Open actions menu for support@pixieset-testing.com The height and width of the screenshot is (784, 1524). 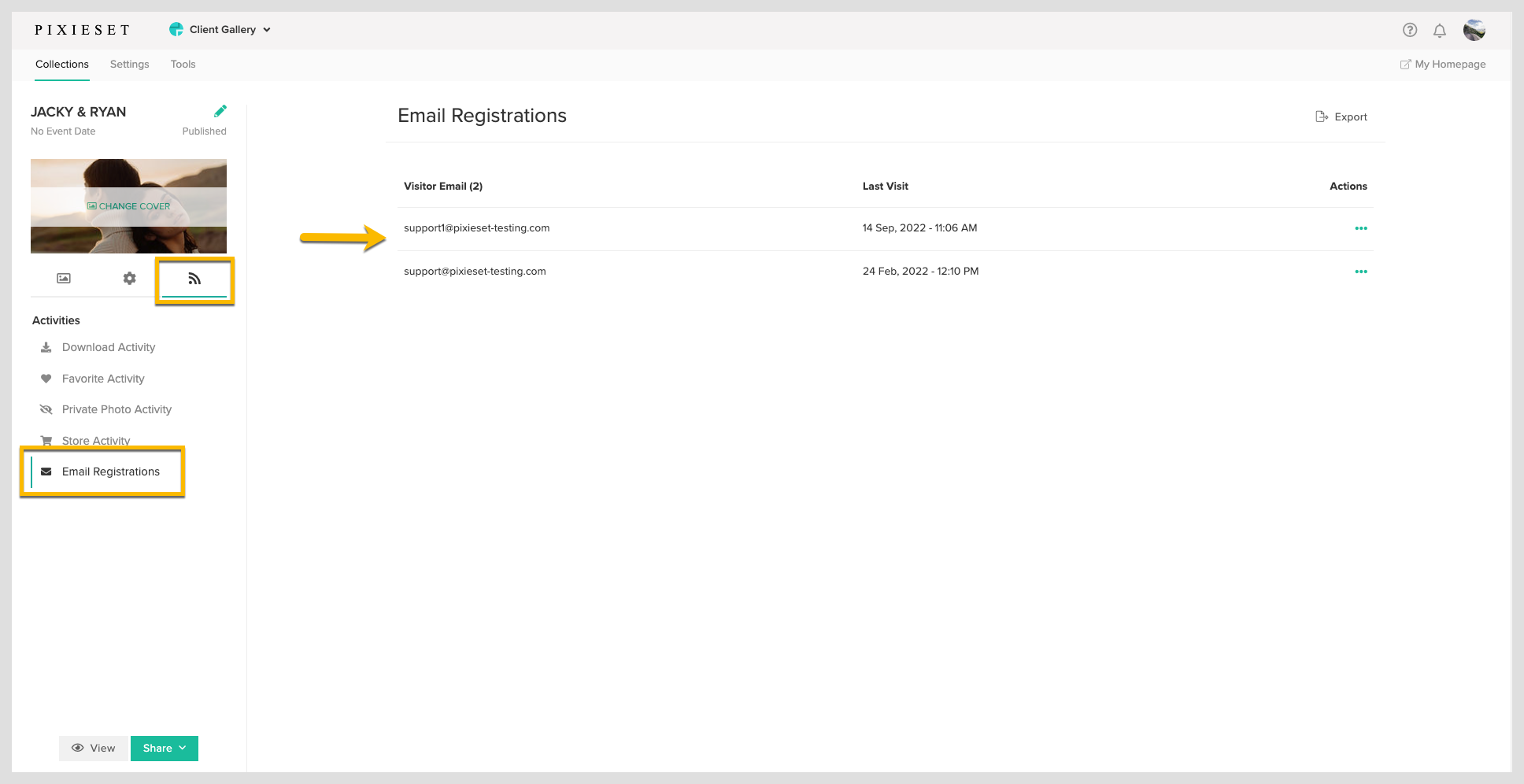point(1361,272)
